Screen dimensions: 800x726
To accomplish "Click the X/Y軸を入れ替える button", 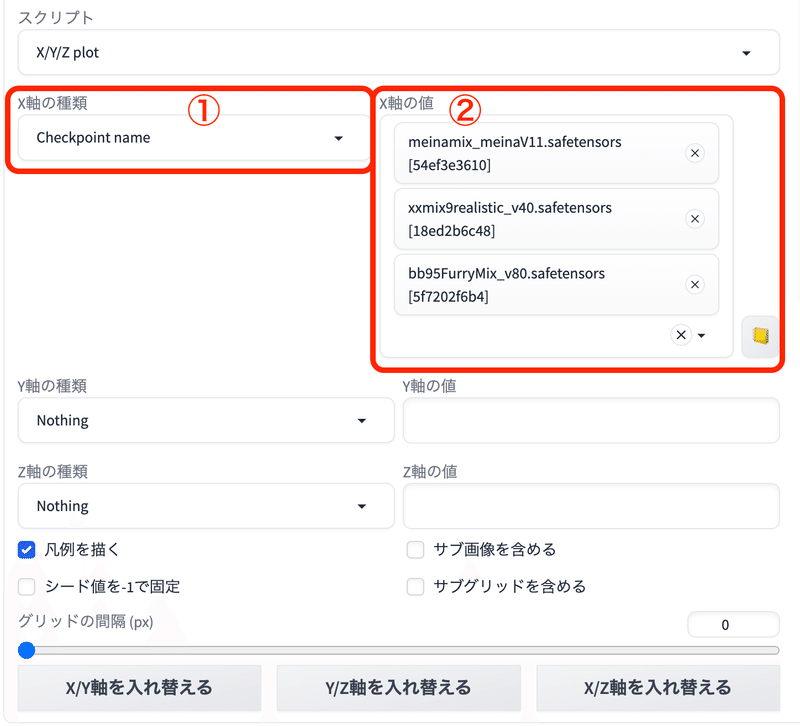I will (139, 688).
